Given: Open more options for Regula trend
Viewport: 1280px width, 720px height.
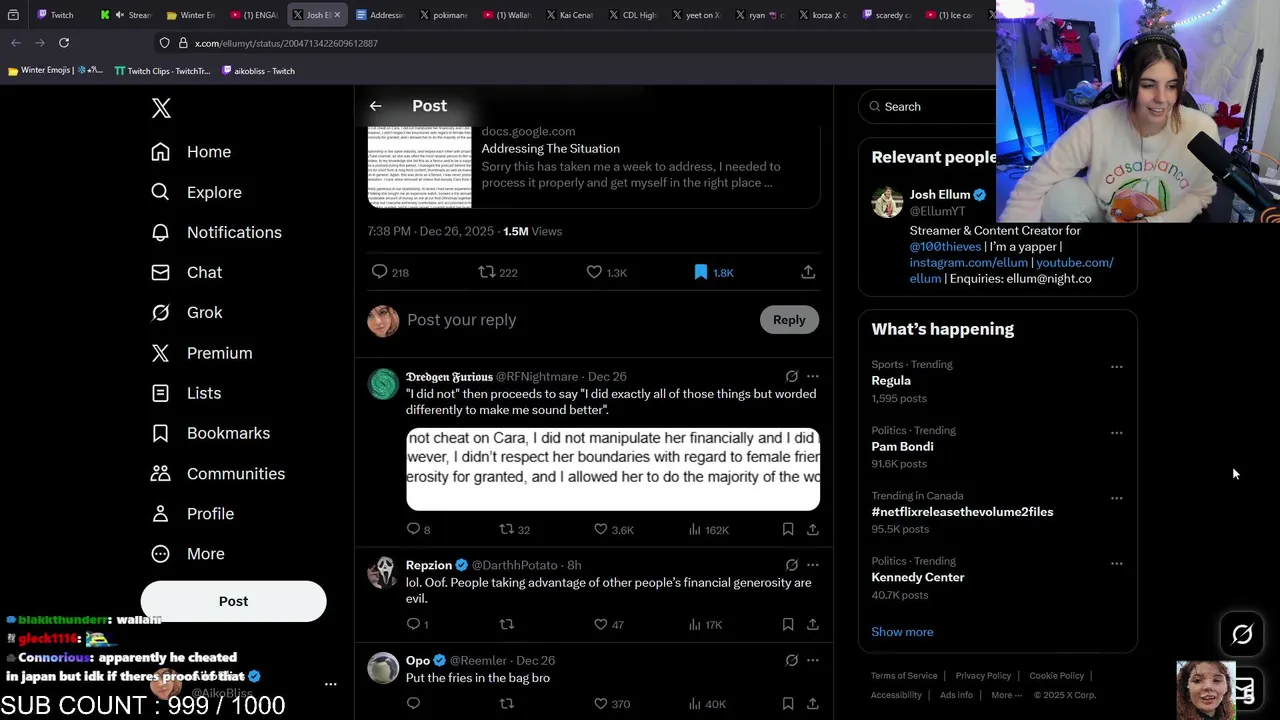Looking at the screenshot, I should point(1116,367).
